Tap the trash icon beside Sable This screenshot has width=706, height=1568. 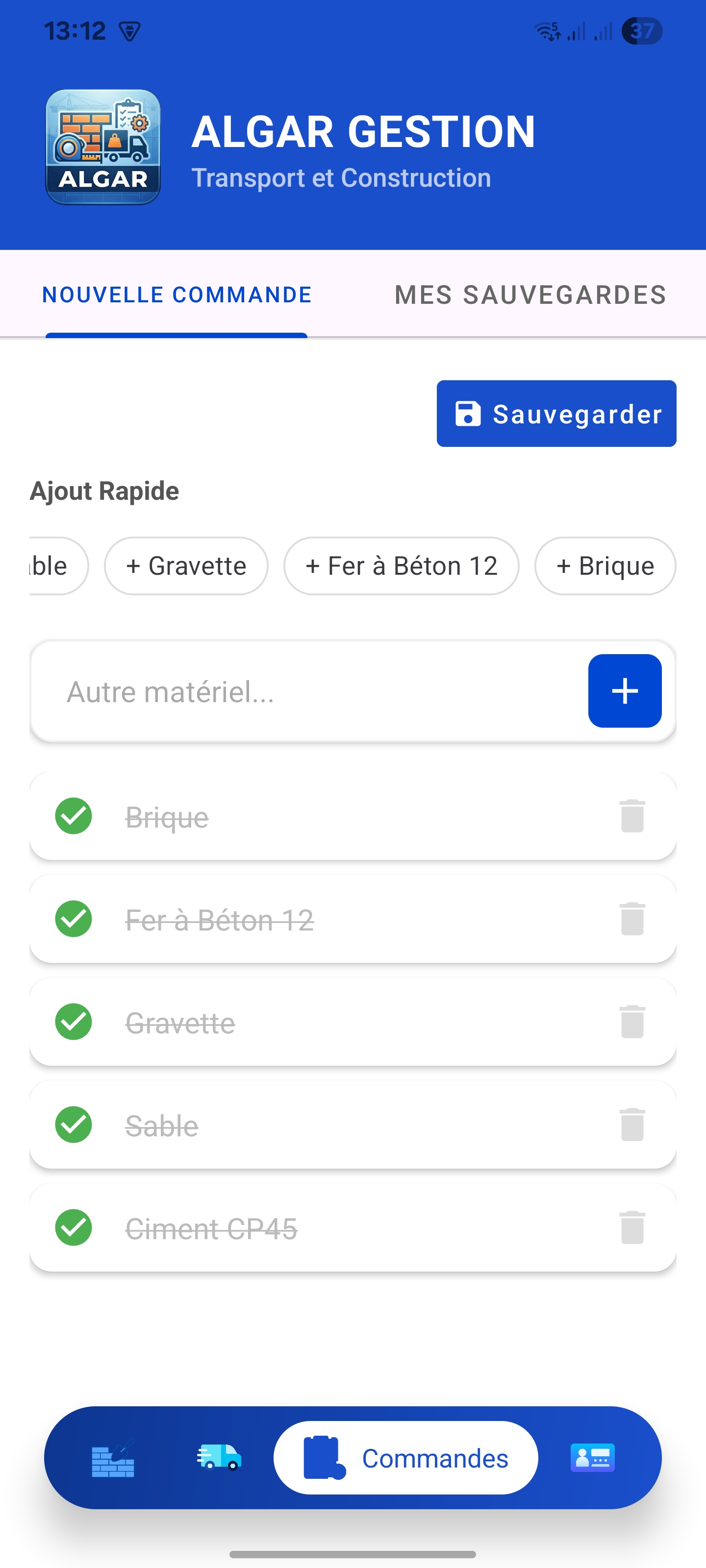tap(631, 1124)
